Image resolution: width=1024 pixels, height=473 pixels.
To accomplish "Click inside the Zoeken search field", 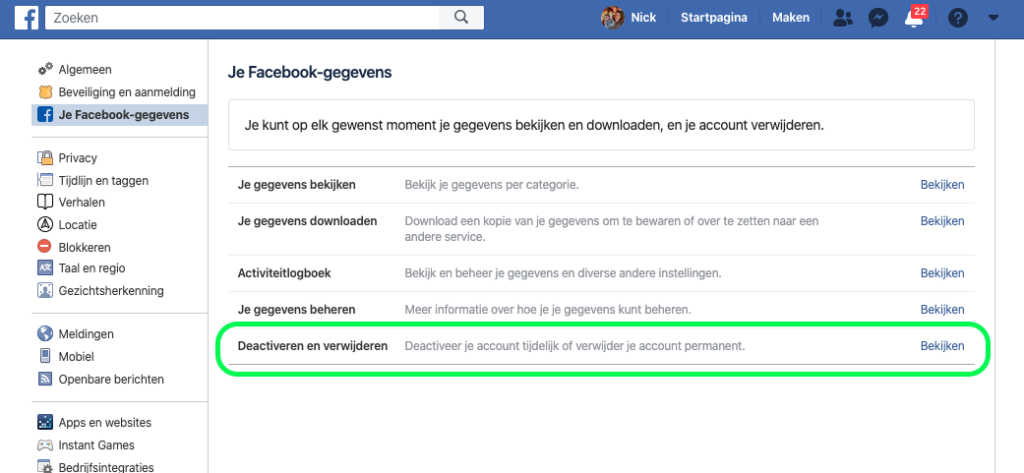I will tap(242, 18).
